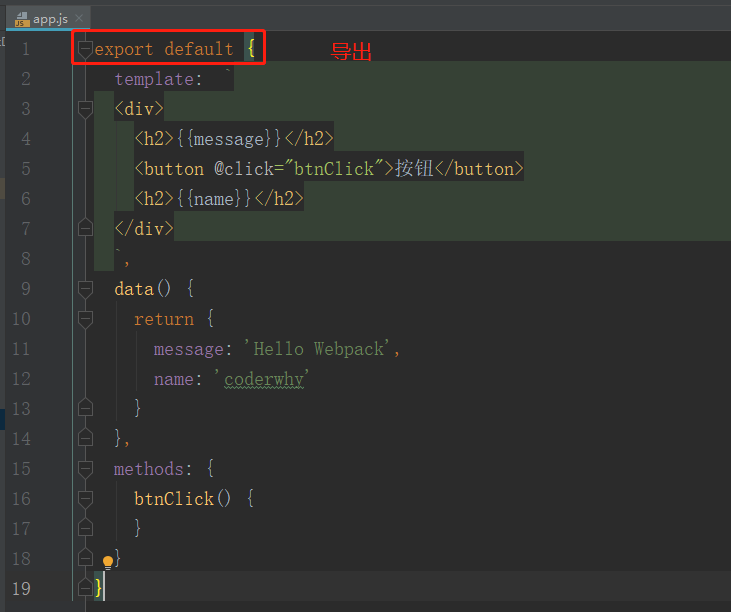Screen dimensions: 731x612
Task: Click the fold end marker on line 18
Action: pyautogui.click(x=85, y=557)
